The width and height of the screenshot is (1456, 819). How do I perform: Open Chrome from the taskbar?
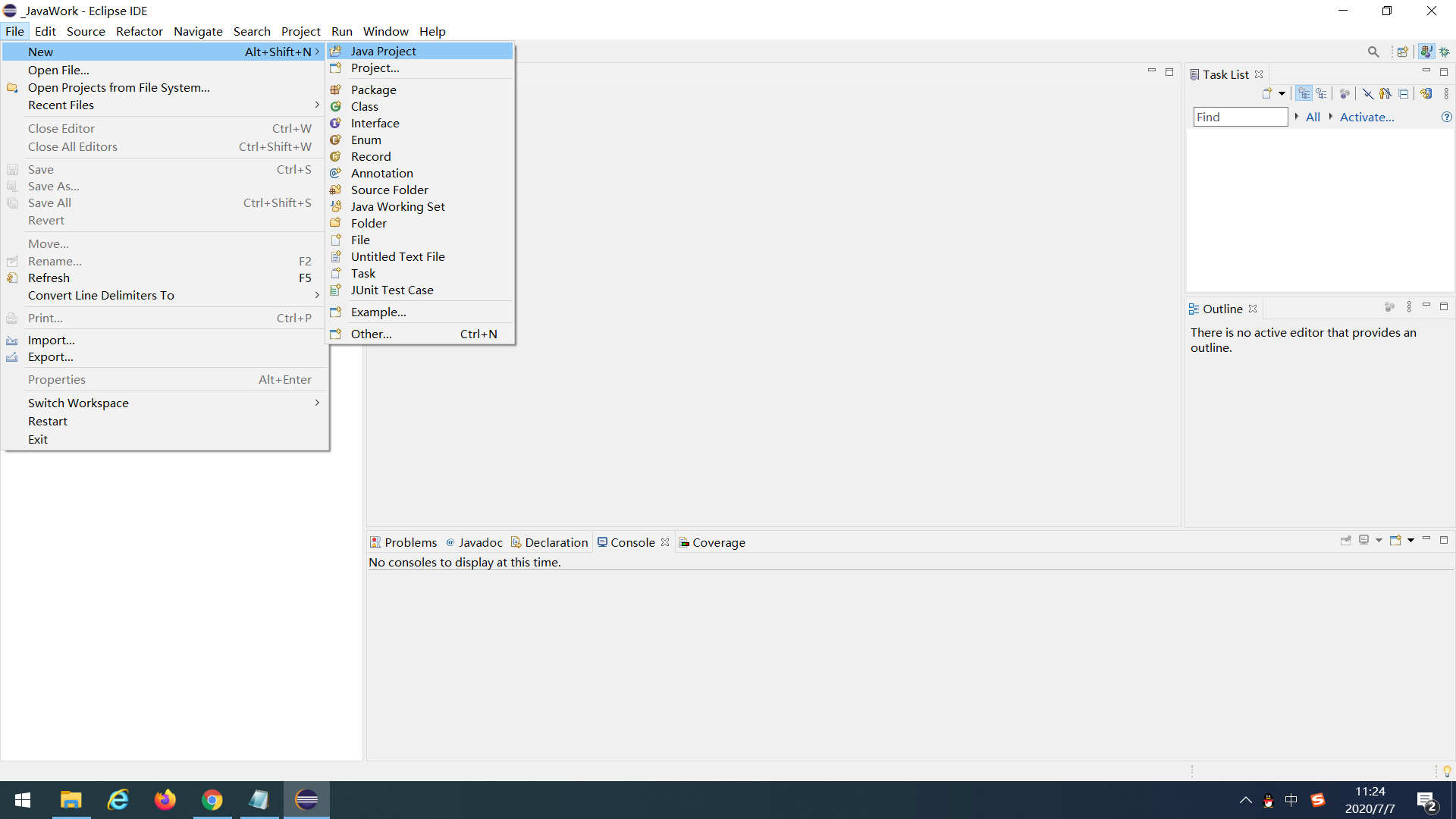click(x=212, y=800)
